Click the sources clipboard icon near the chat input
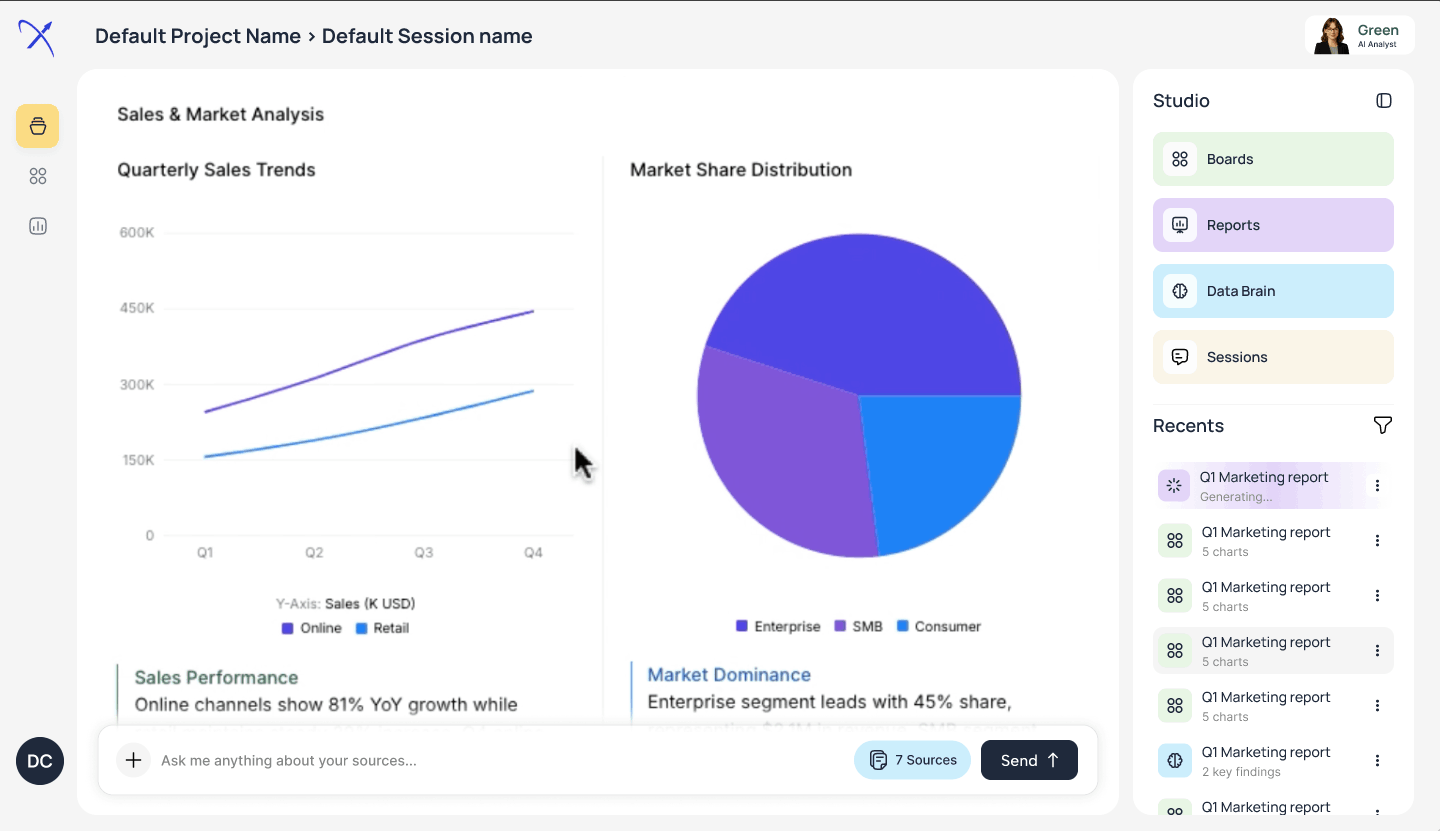Viewport: 1440px width, 831px height. (879, 759)
